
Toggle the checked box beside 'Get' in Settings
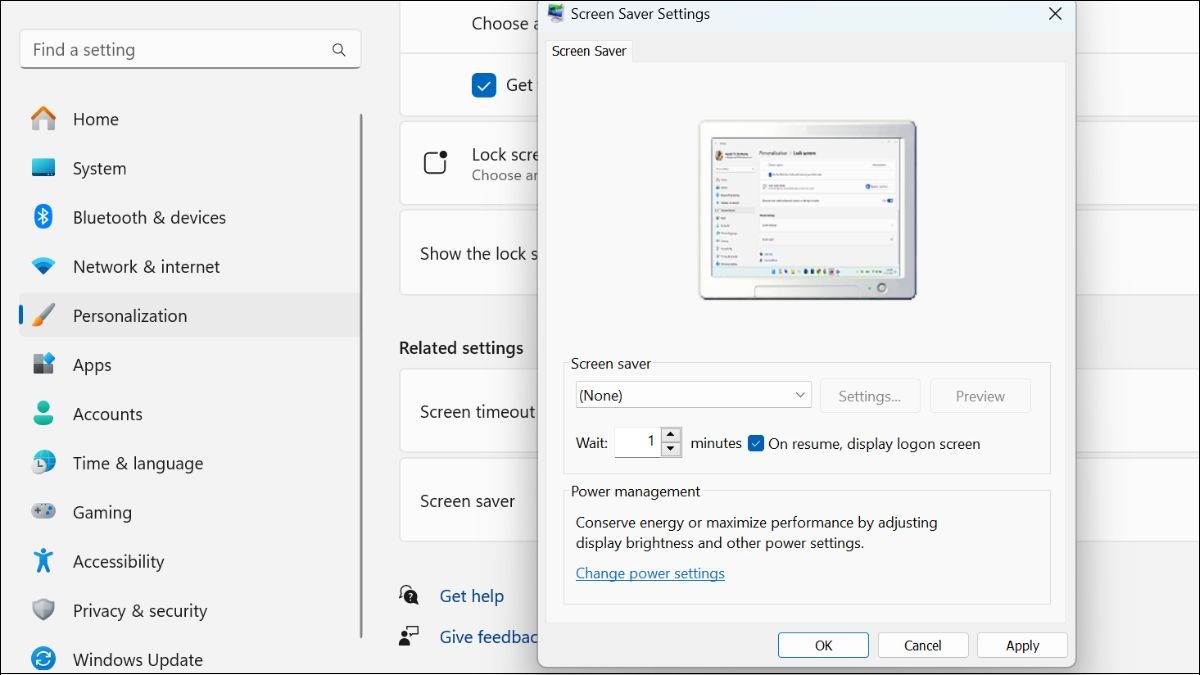pos(484,85)
